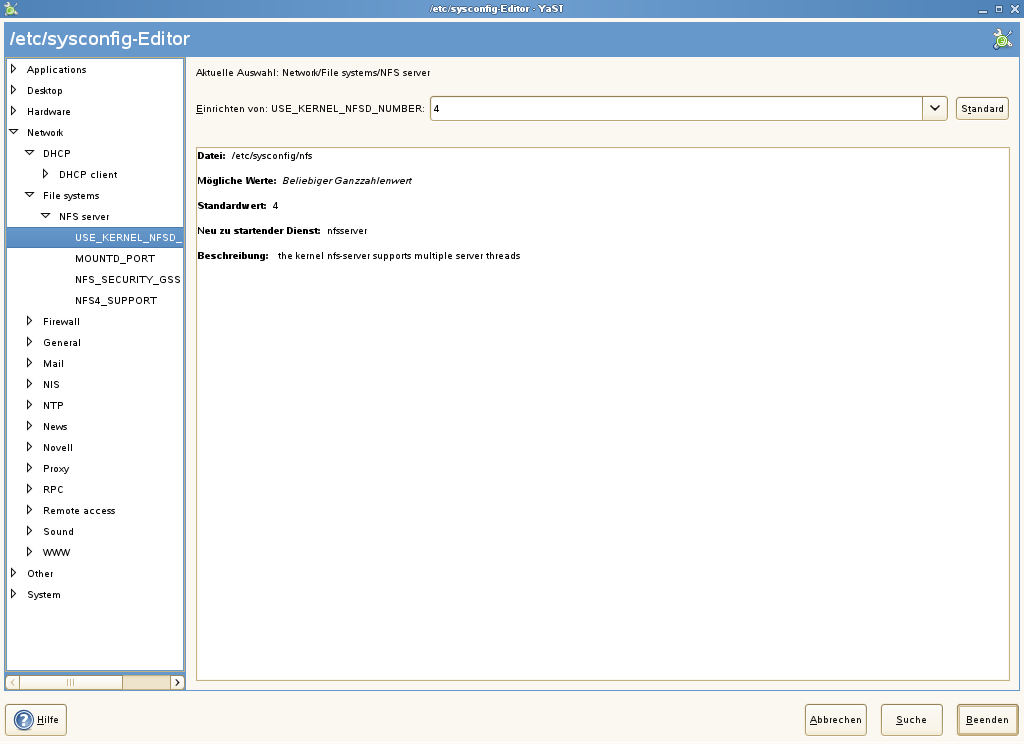The height and width of the screenshot is (744, 1024).
Task: Click the tree horizontal scrollbar thumb
Action: click(x=71, y=683)
